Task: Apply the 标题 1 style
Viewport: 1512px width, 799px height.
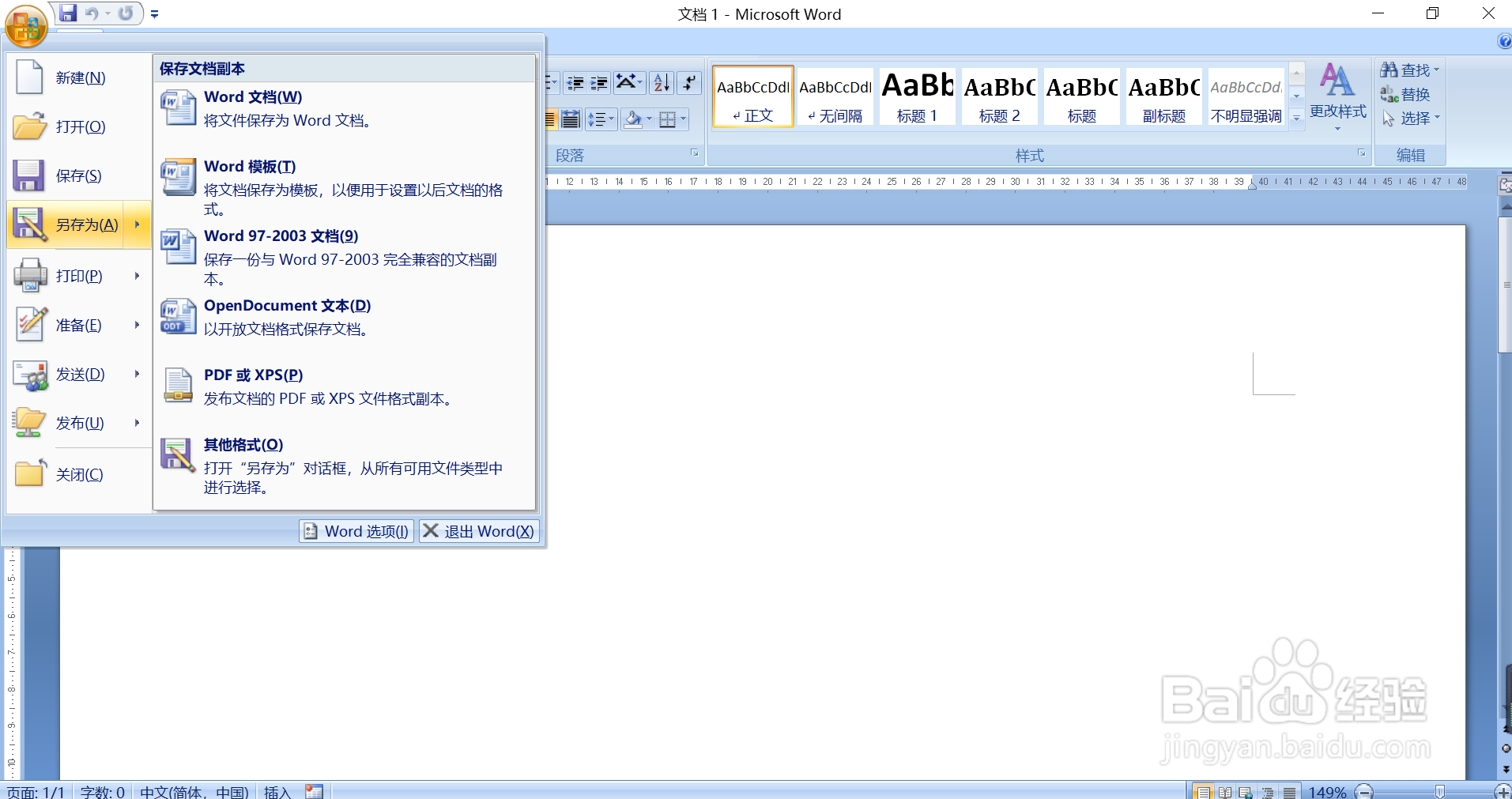Action: click(x=918, y=96)
